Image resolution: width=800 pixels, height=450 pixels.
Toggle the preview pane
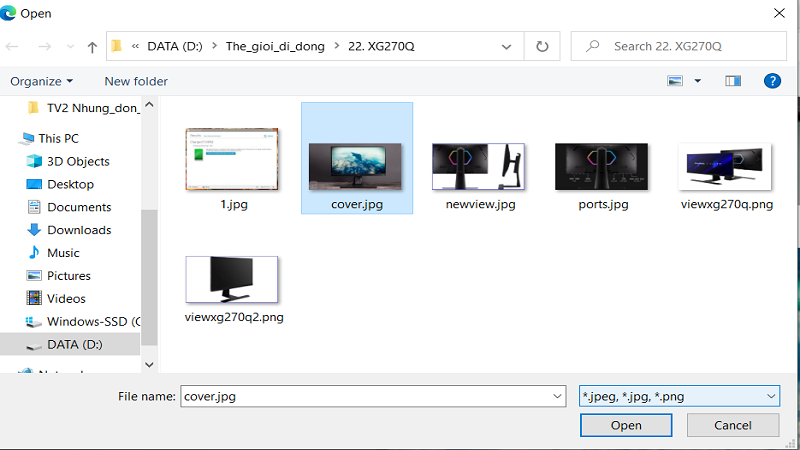click(733, 81)
